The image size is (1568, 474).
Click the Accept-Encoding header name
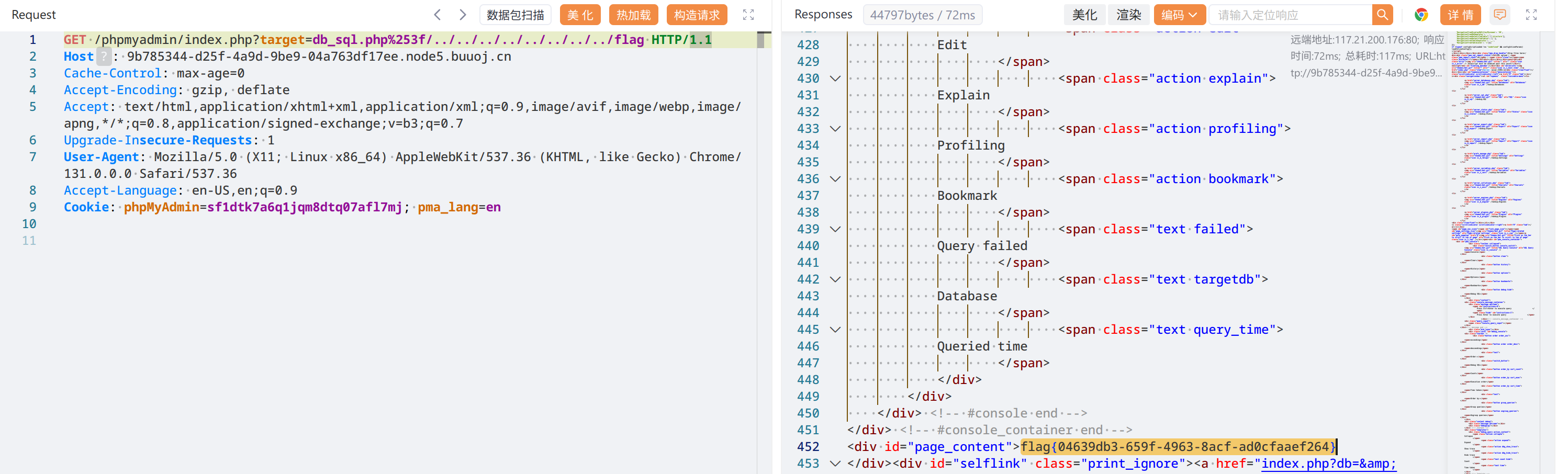(x=120, y=90)
